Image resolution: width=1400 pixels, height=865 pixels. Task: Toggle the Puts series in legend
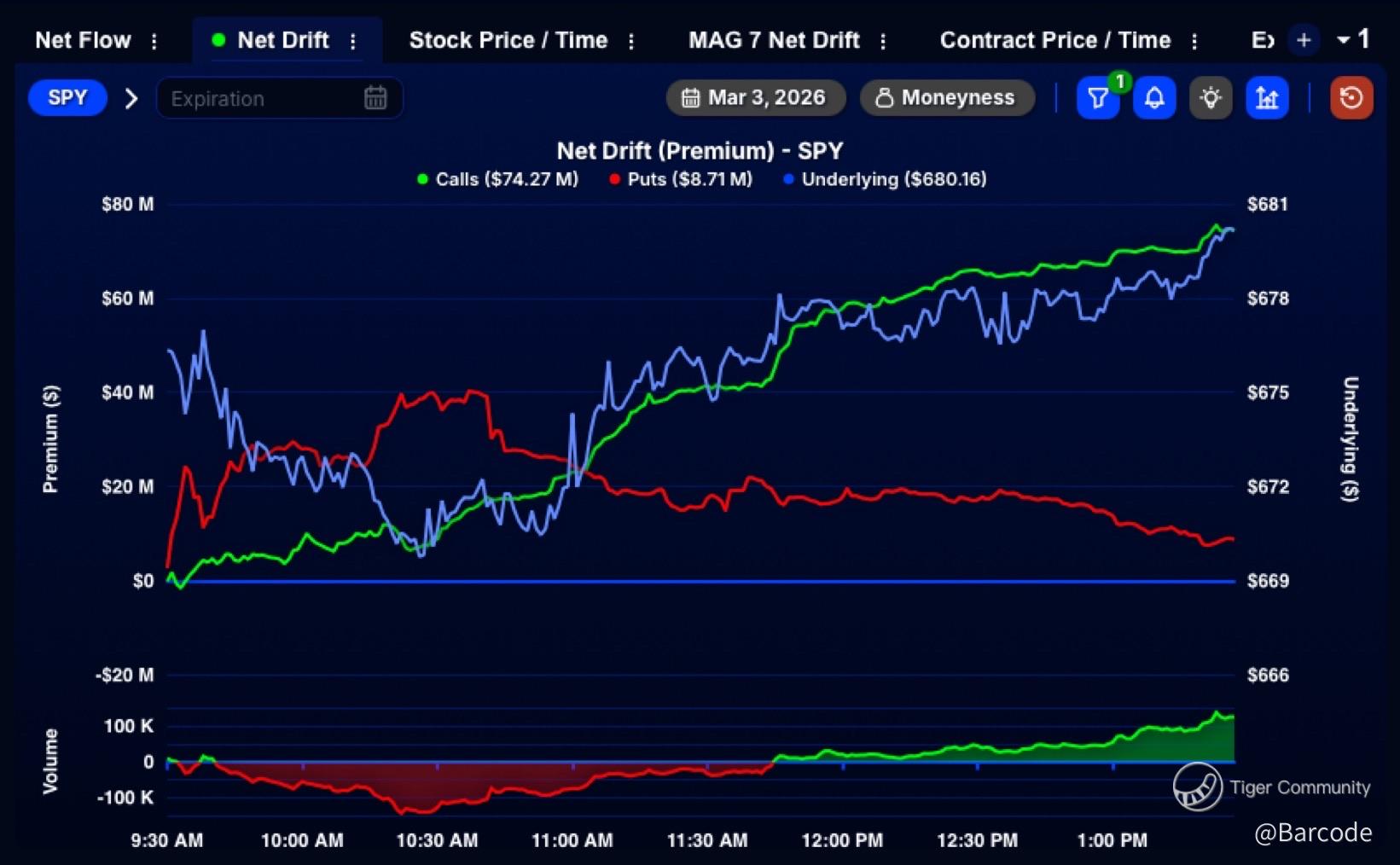pyautogui.click(x=681, y=179)
